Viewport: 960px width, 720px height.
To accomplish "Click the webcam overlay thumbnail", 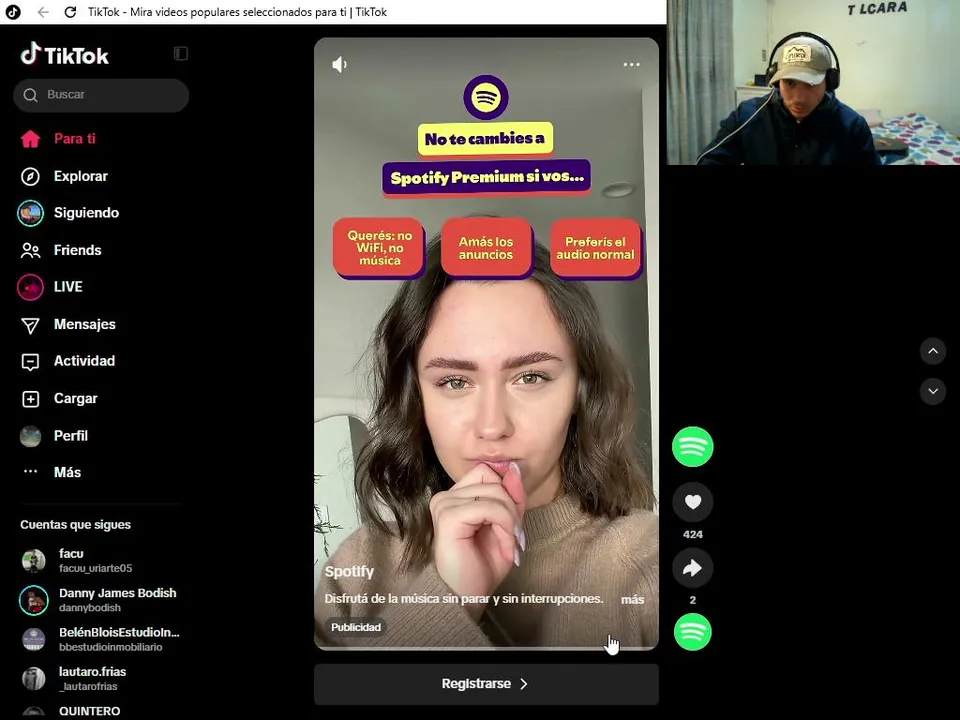I will (813, 82).
